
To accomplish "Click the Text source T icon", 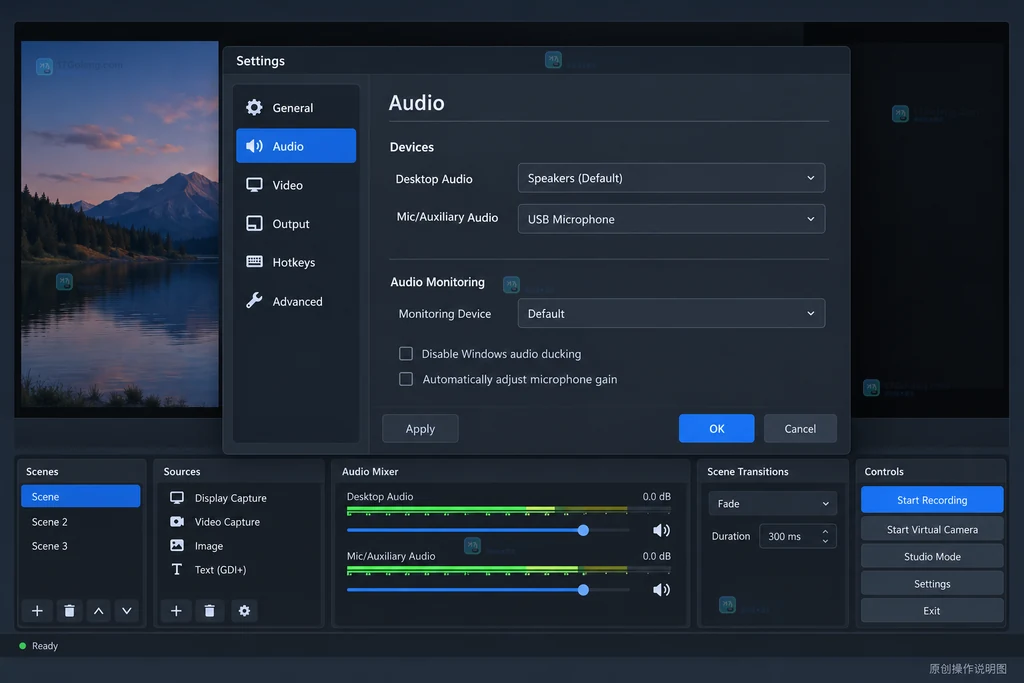I will pyautogui.click(x=176, y=569).
